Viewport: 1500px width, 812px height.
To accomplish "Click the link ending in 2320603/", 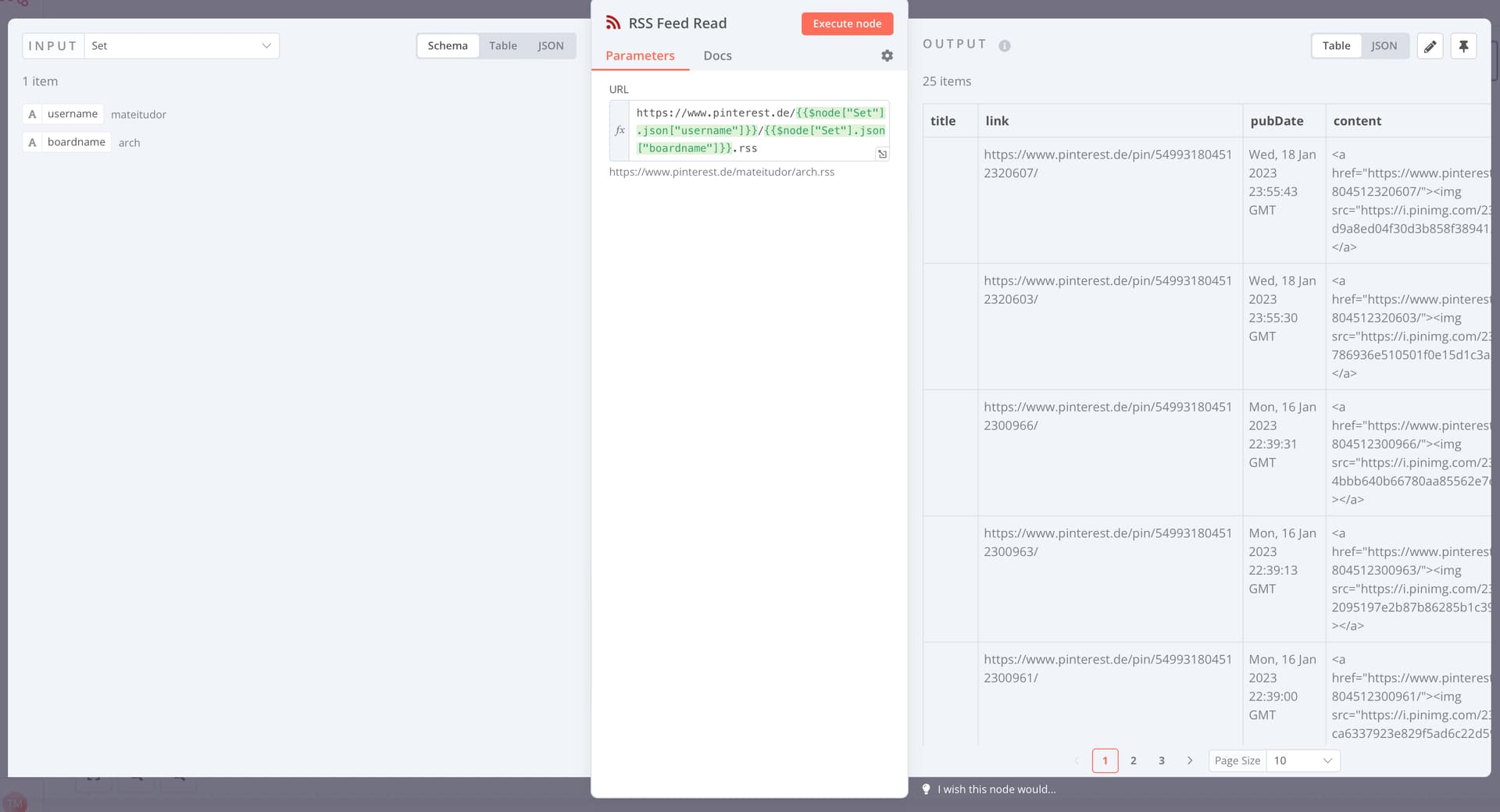I will (x=1108, y=290).
